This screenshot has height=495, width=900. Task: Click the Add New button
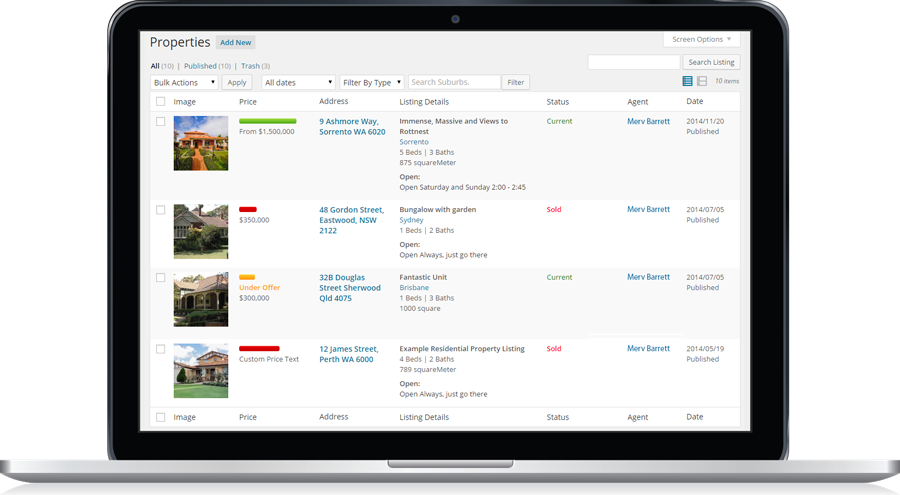pos(235,42)
